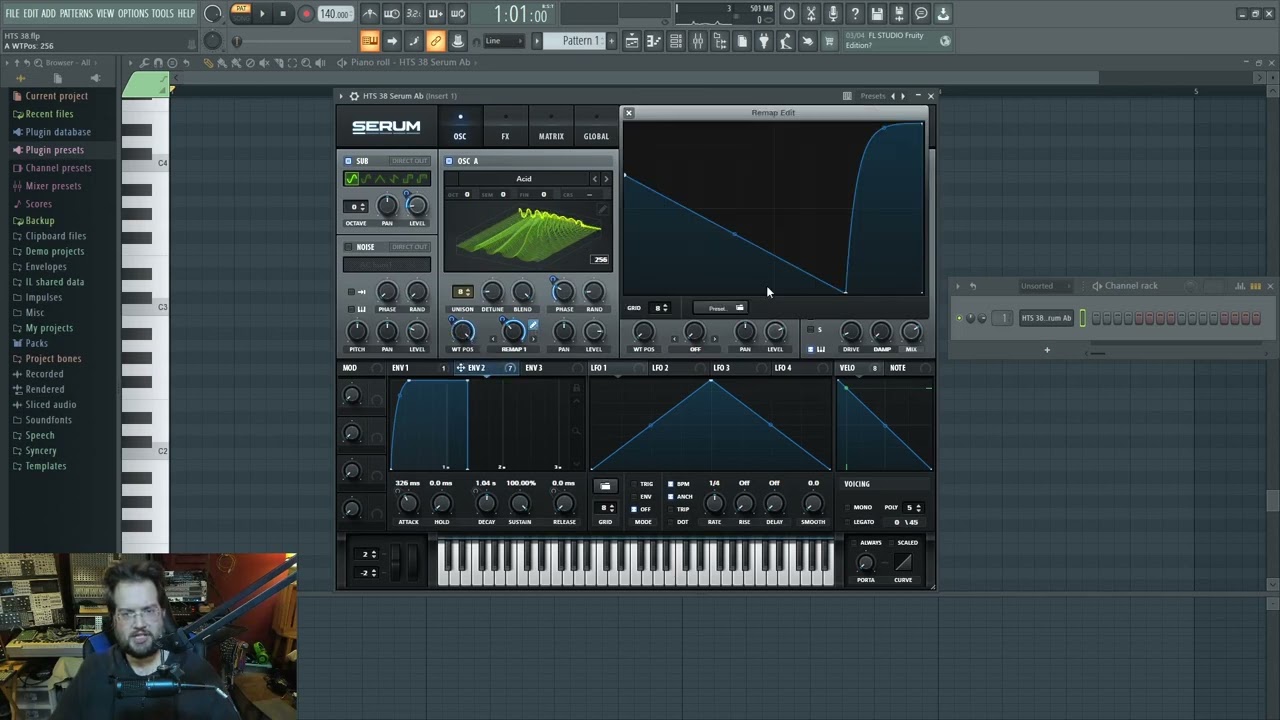1280x720 pixels.
Task: Enable LEGATO voicing checkbox
Action: [847, 522]
